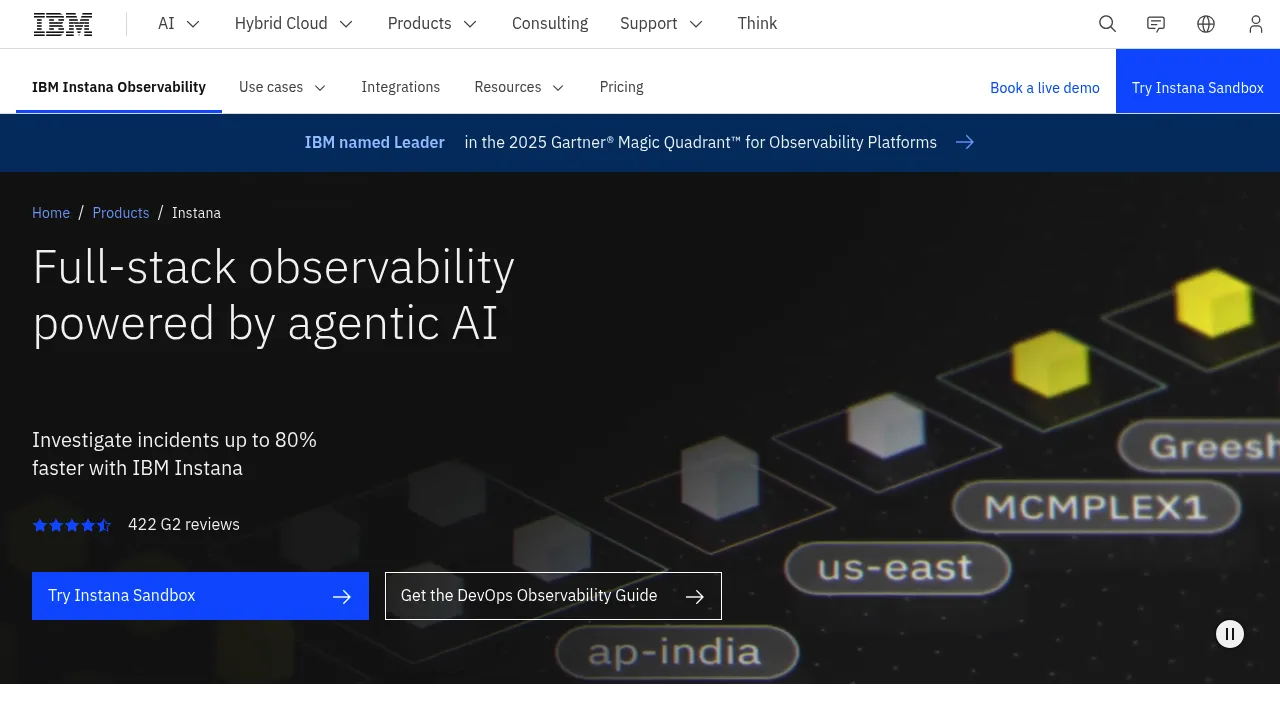
Task: Open the Think menu item
Action: point(757,24)
